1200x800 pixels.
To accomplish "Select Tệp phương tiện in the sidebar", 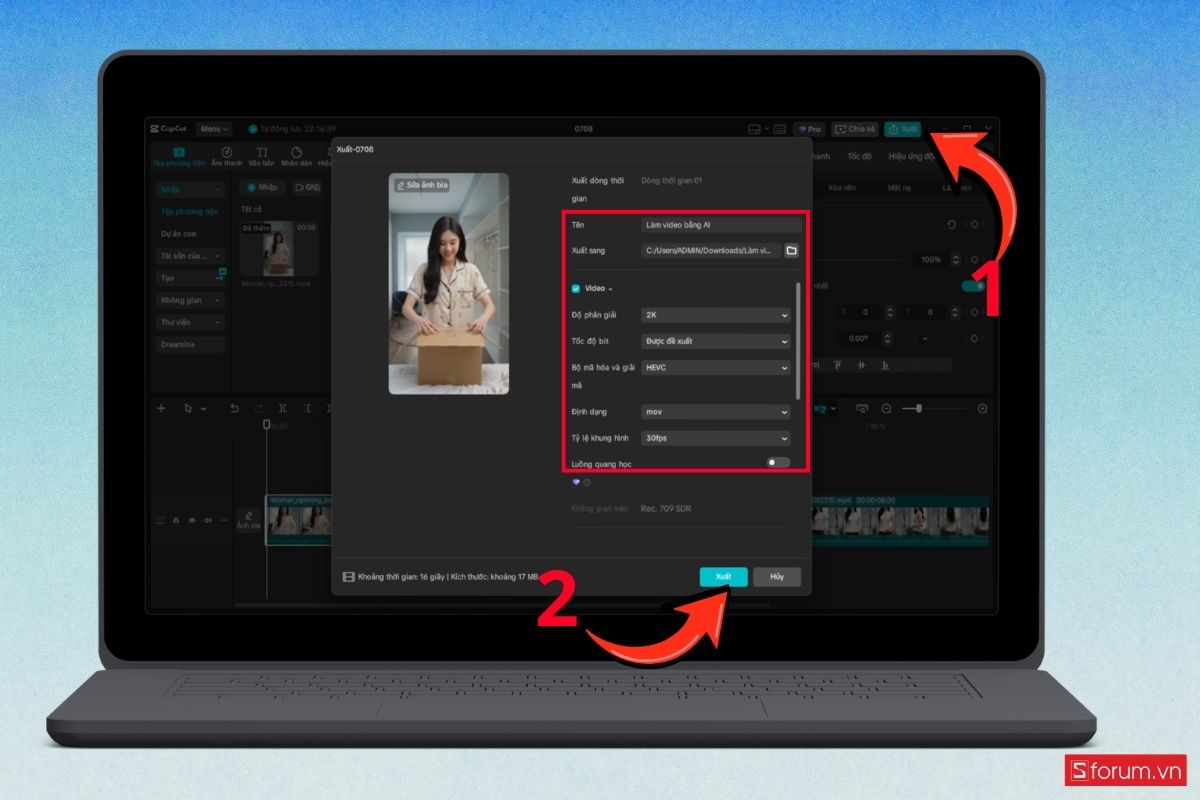I will click(x=189, y=211).
